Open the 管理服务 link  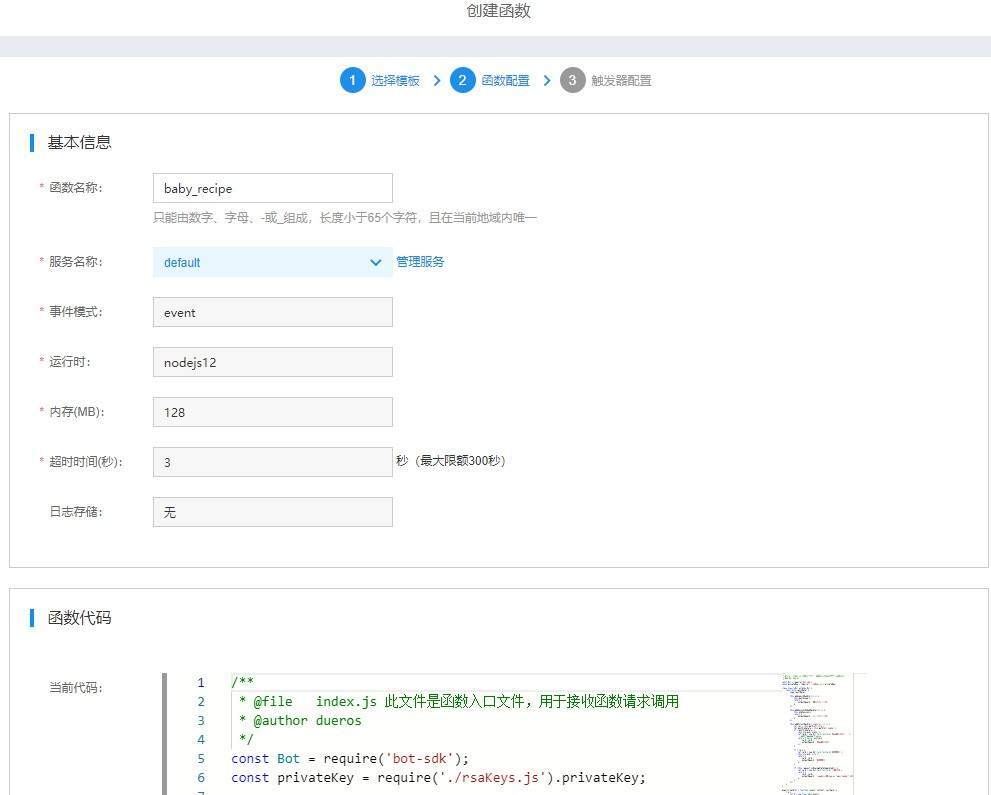click(x=420, y=262)
